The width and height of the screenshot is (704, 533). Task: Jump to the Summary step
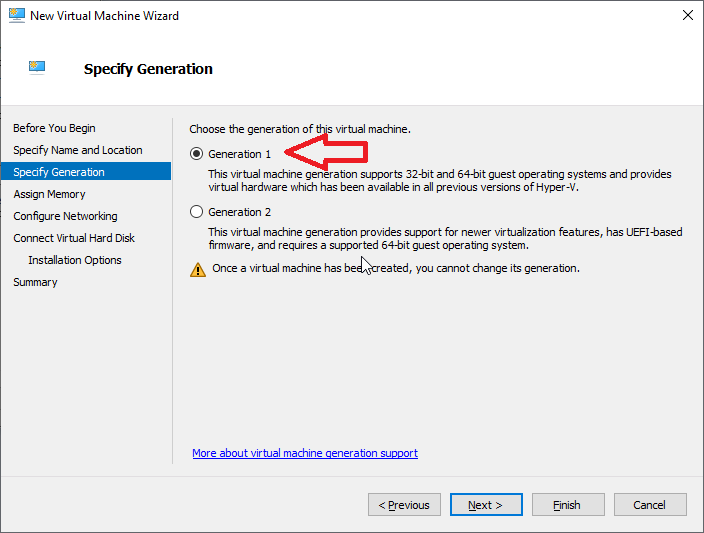(35, 282)
